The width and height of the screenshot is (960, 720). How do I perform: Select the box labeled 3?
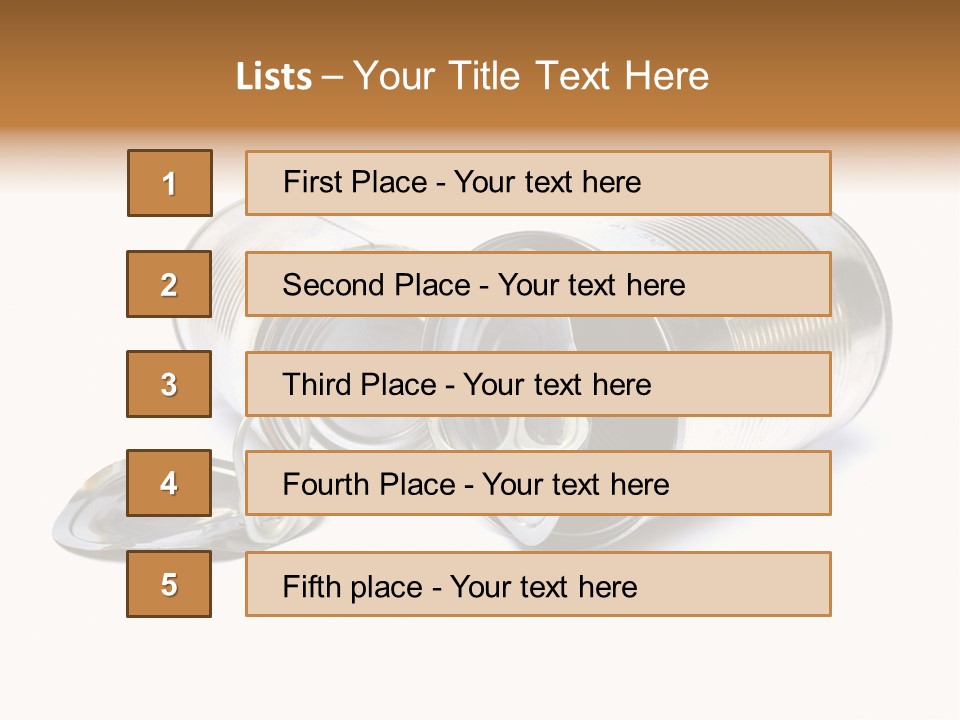point(169,384)
